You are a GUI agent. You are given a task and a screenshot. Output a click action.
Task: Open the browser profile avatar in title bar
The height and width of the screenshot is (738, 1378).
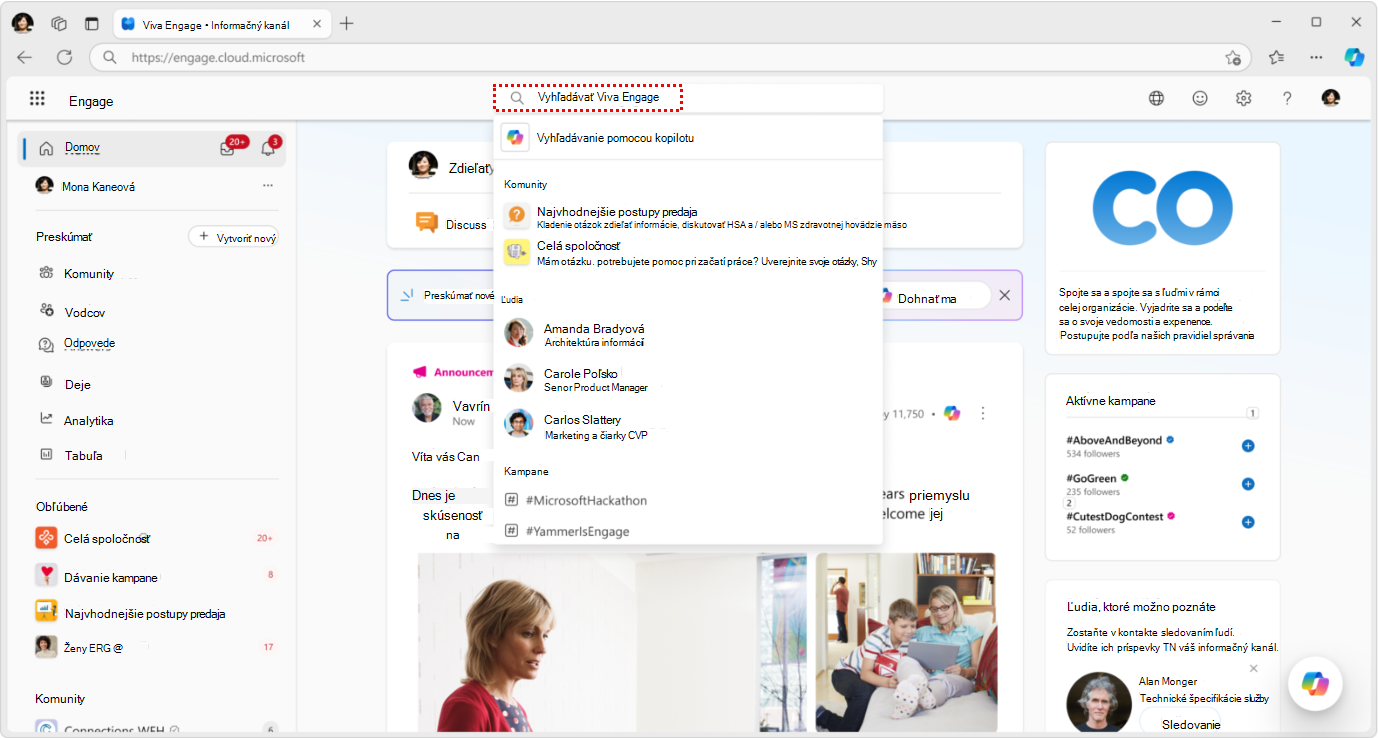tap(23, 23)
